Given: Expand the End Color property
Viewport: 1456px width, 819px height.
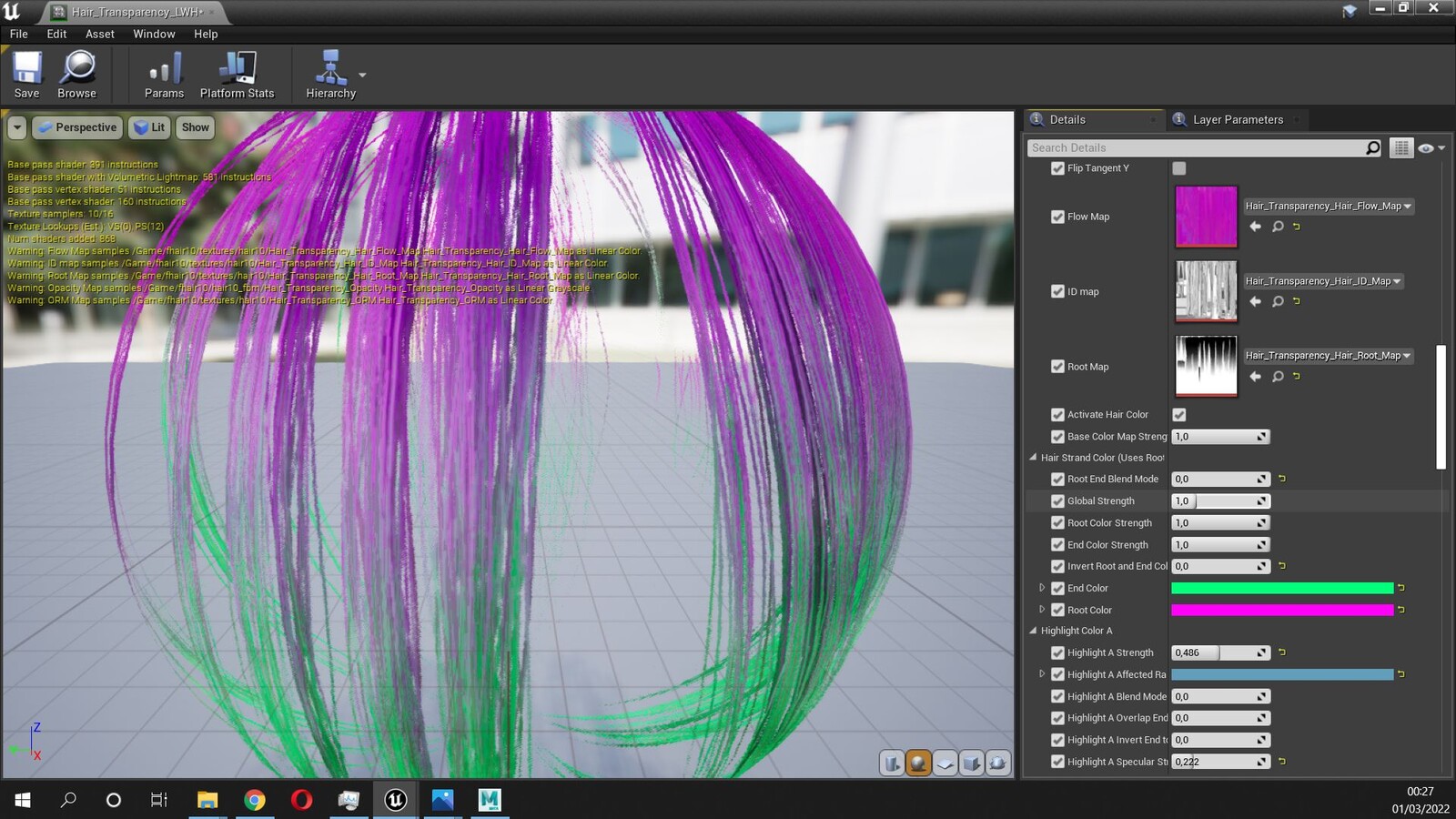Looking at the screenshot, I should click(x=1042, y=588).
